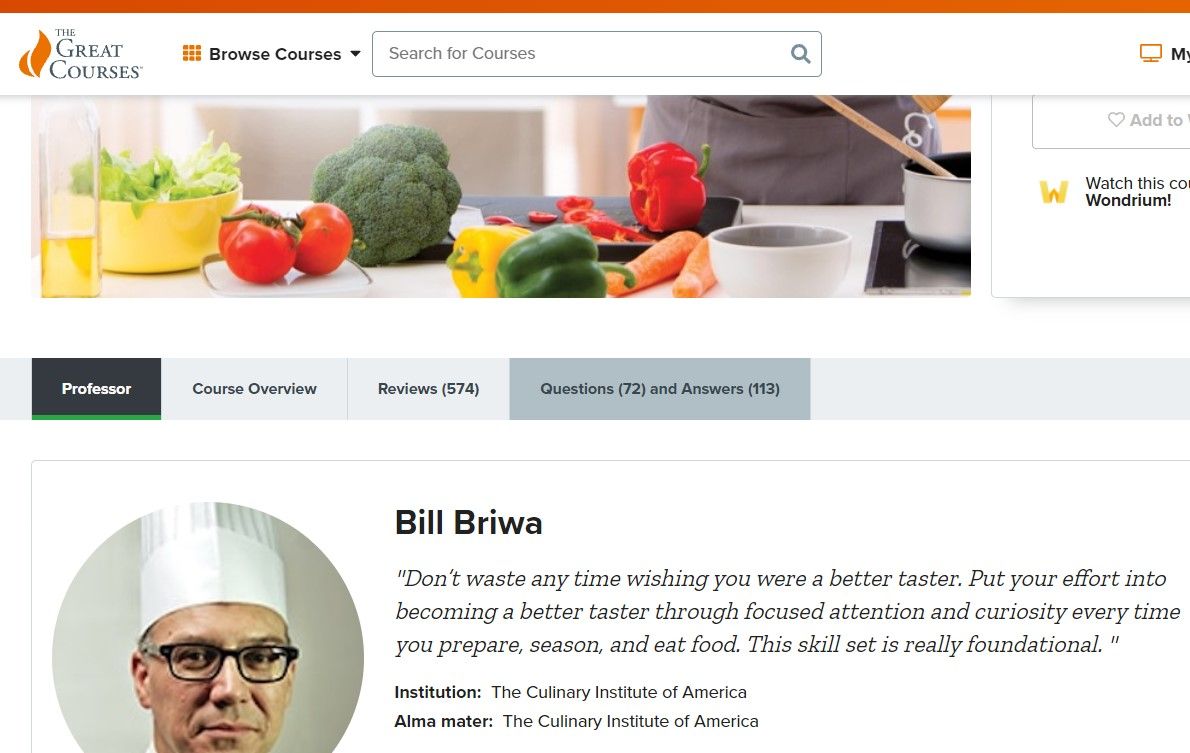Click the Add to wishlist button
Viewport: 1190px width, 753px height.
[1111, 120]
